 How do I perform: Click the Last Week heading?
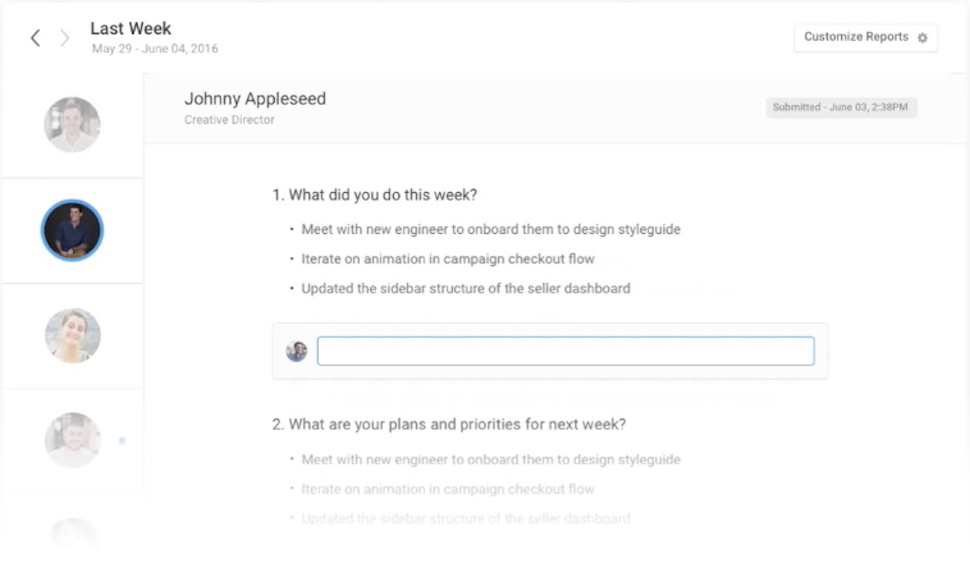(131, 28)
